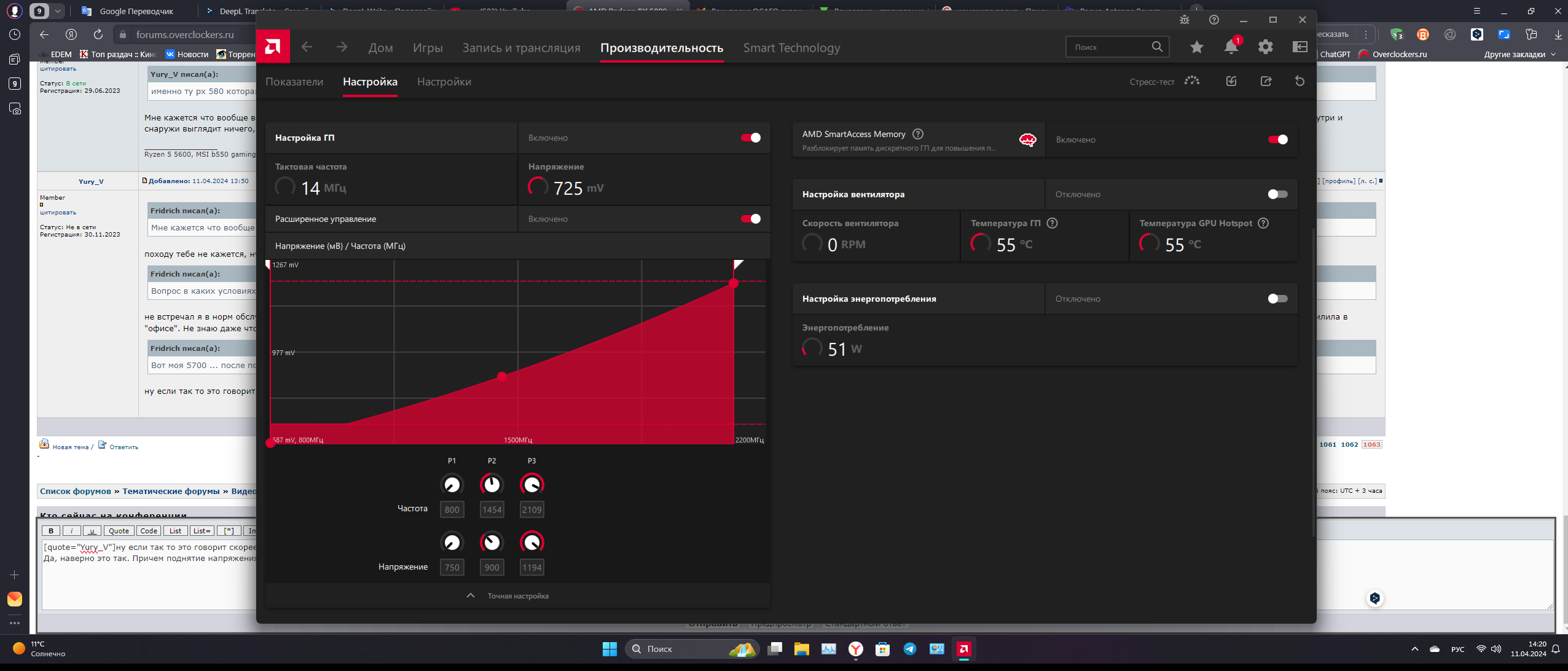Image resolution: width=1568 pixels, height=671 pixels.
Task: Open the AMD settings gear icon
Action: coord(1265,47)
